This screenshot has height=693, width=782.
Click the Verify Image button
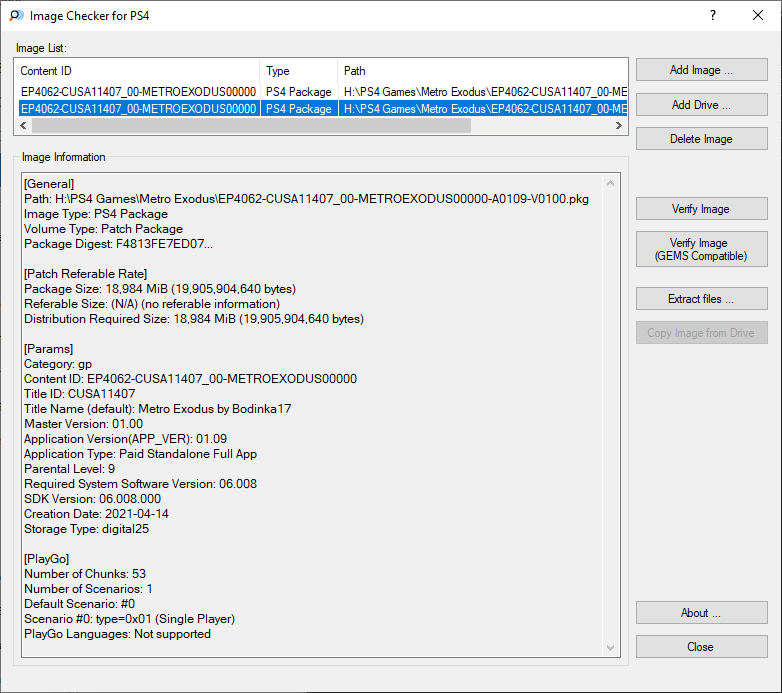[701, 208]
